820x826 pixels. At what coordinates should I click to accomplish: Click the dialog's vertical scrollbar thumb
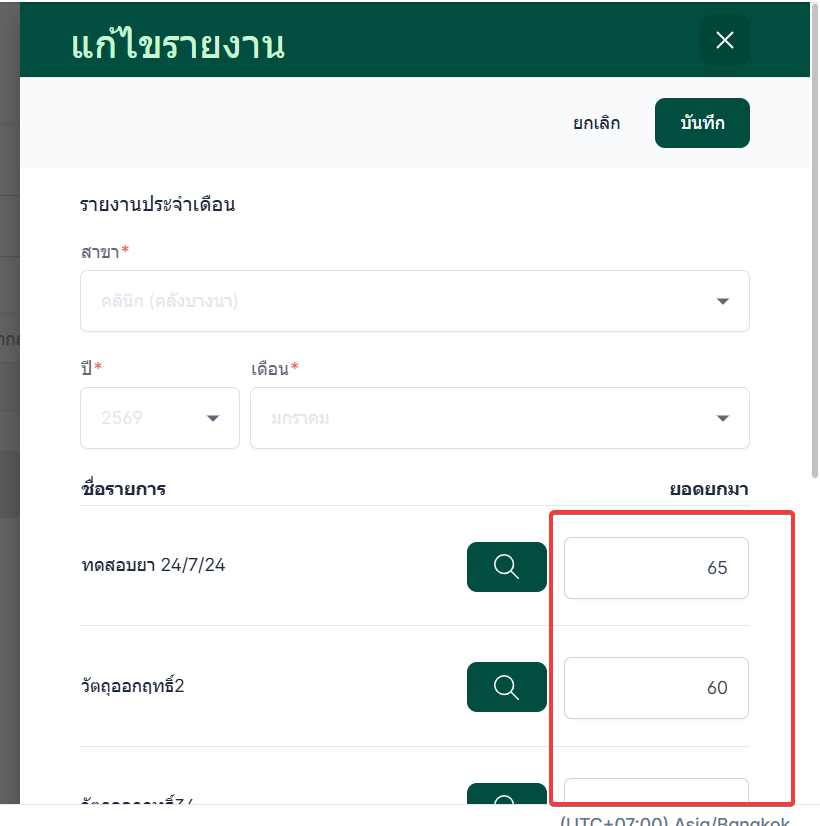pyautogui.click(x=815, y=241)
